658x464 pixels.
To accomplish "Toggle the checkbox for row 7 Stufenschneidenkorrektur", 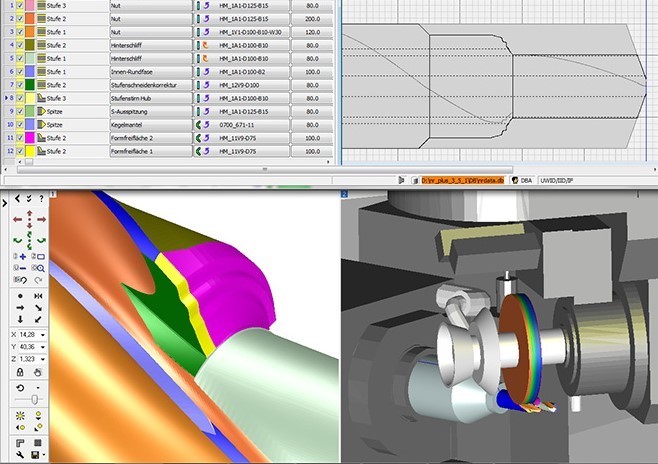I will (x=20, y=85).
